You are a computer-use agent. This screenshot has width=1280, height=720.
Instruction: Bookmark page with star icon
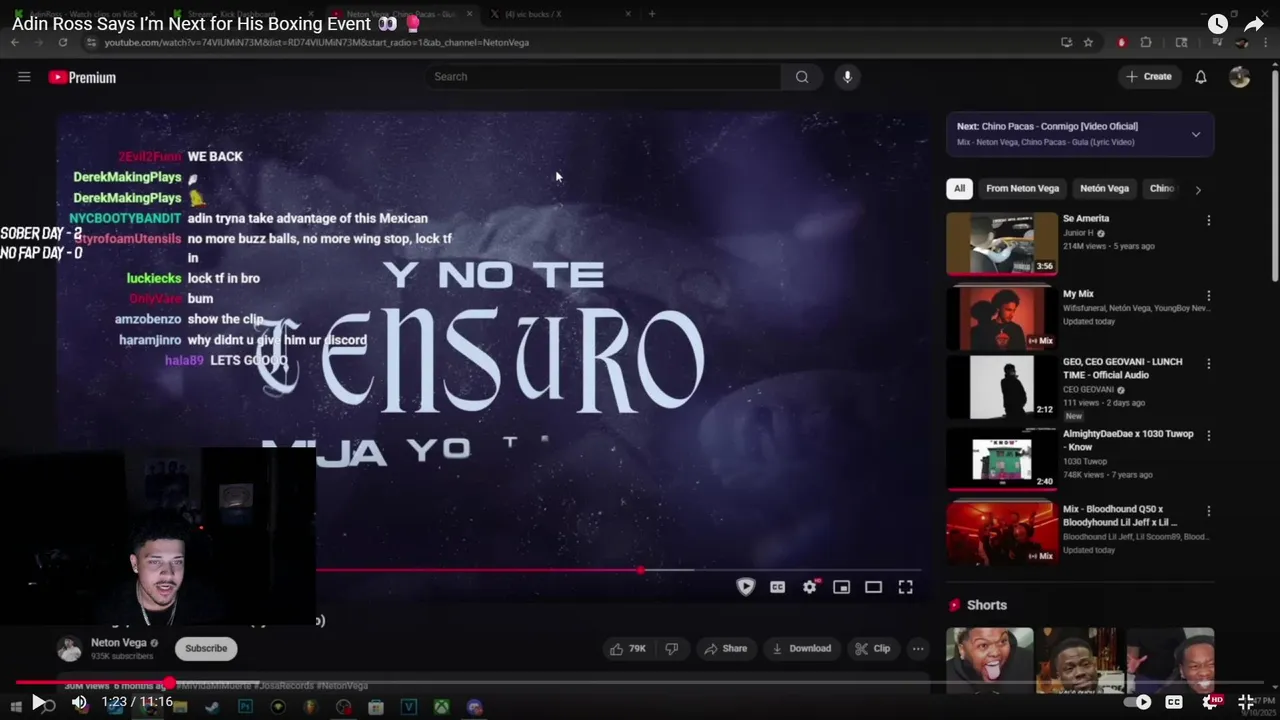(1088, 42)
